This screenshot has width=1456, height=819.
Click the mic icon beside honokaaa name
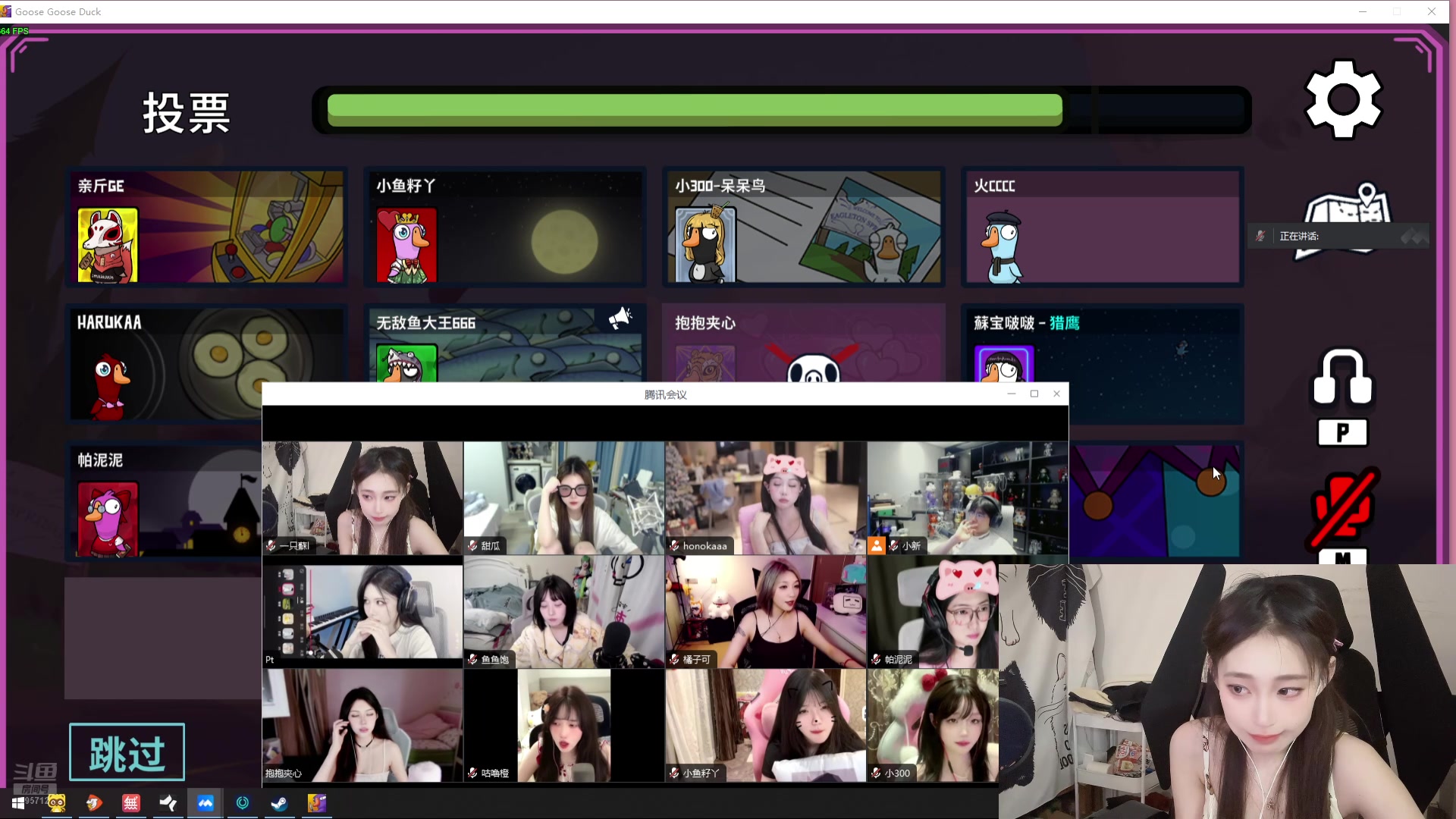(674, 545)
